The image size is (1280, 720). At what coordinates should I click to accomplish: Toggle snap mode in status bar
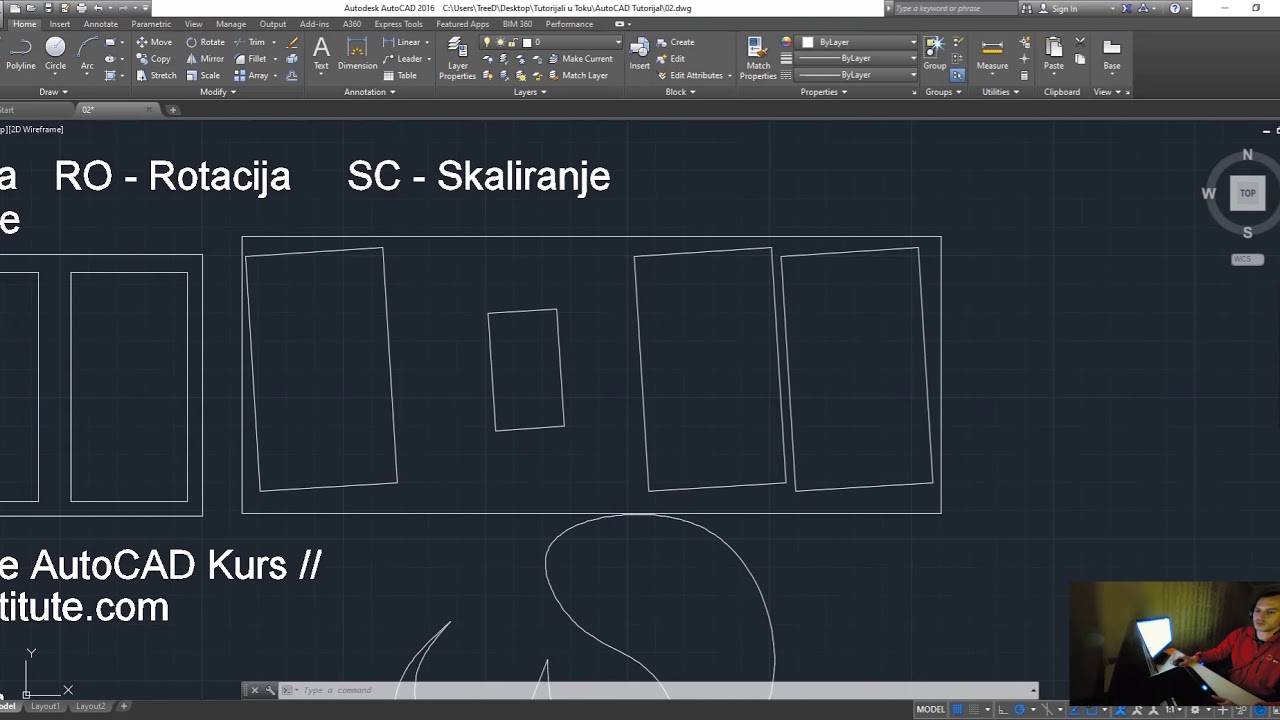(x=974, y=709)
